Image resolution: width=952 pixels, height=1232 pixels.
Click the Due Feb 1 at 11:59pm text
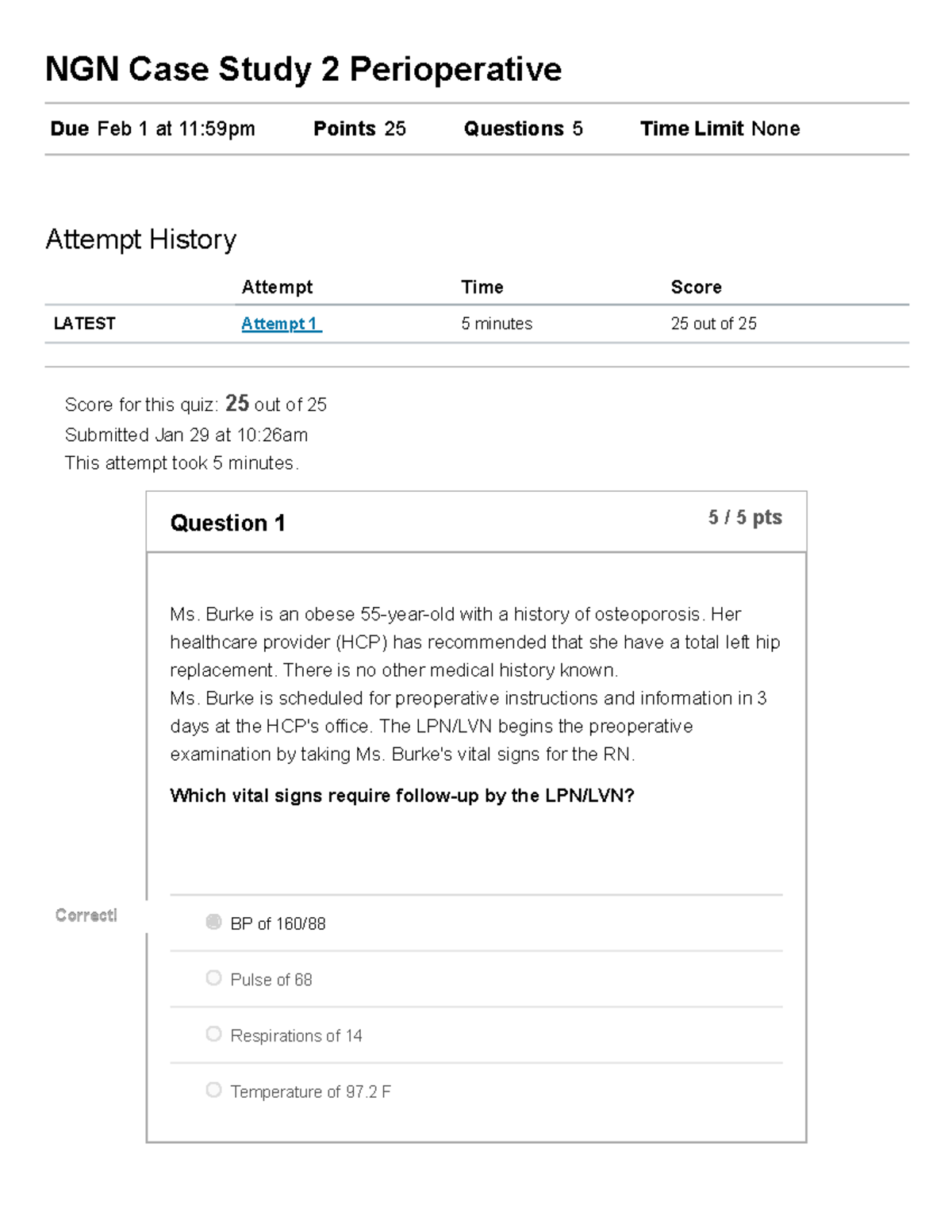pos(152,129)
